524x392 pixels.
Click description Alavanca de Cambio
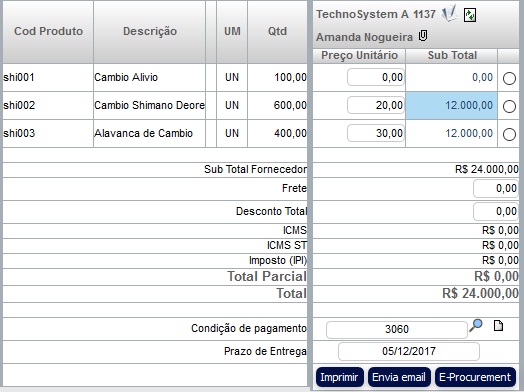tap(144, 134)
